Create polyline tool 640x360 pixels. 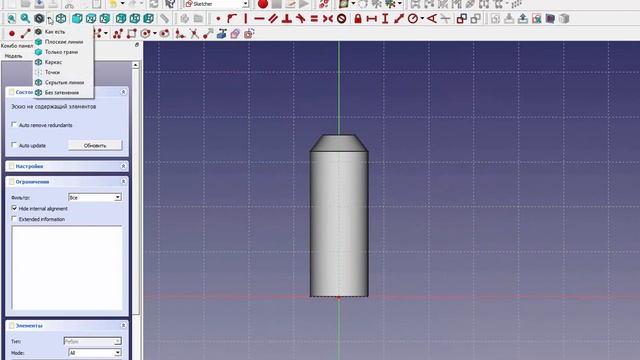click(118, 33)
